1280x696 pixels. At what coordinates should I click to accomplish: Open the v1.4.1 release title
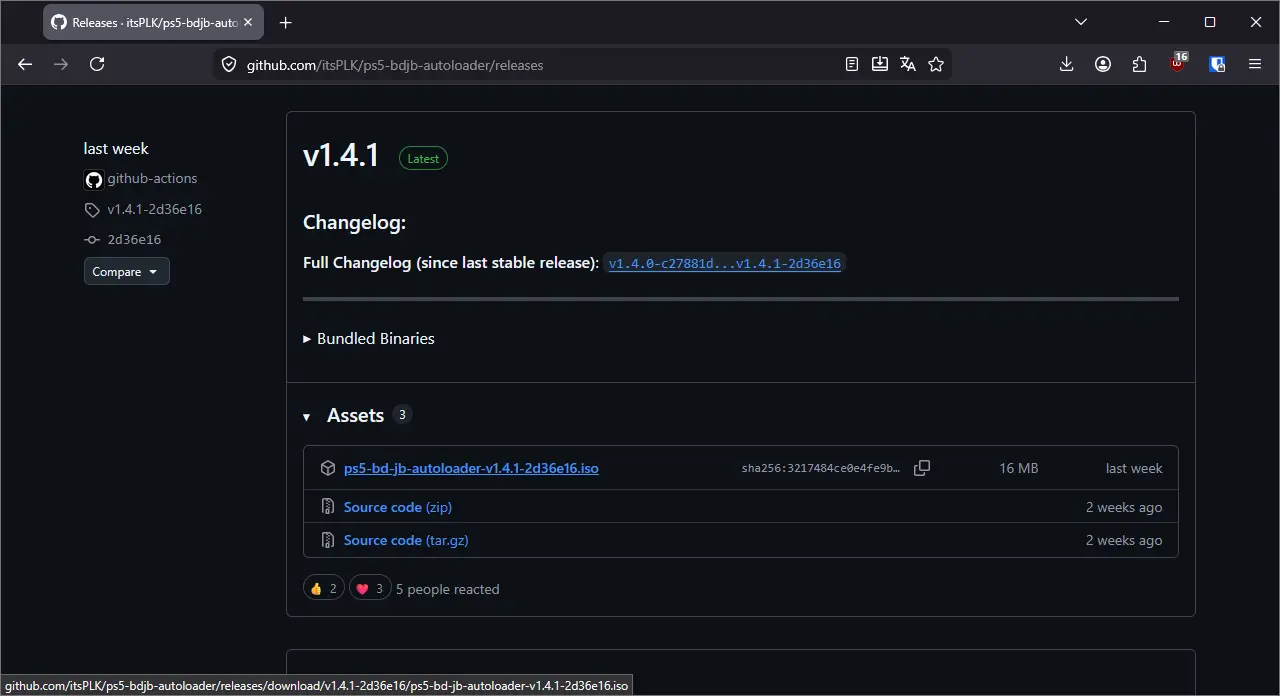(x=341, y=155)
